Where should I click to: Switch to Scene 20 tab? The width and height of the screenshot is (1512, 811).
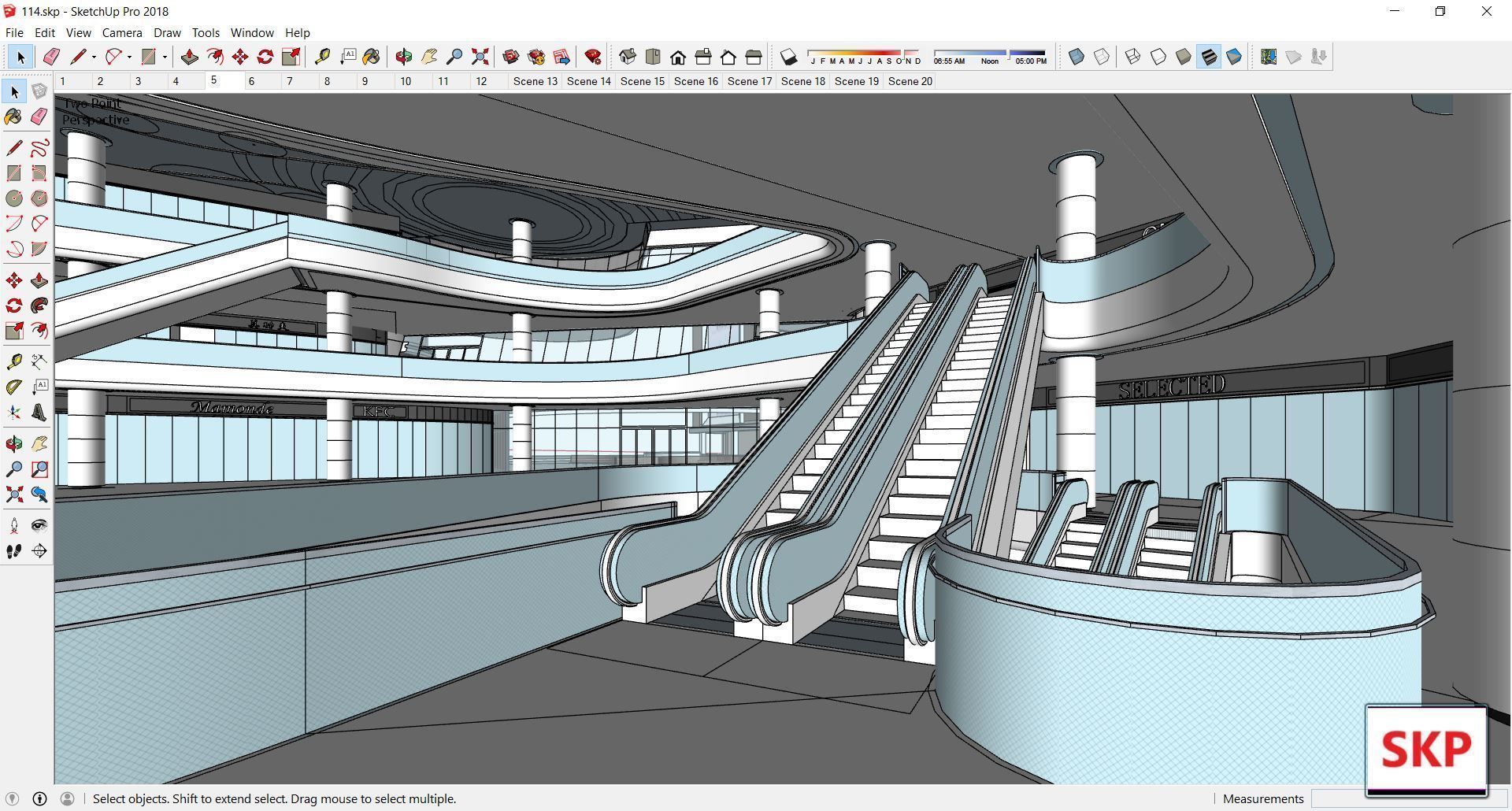[x=910, y=81]
